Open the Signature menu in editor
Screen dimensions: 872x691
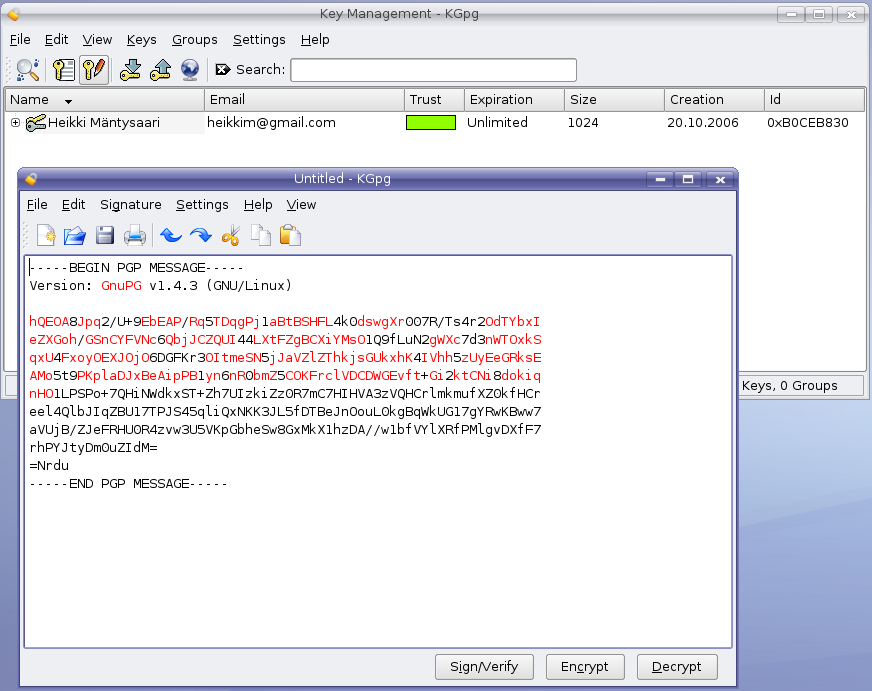tap(130, 205)
